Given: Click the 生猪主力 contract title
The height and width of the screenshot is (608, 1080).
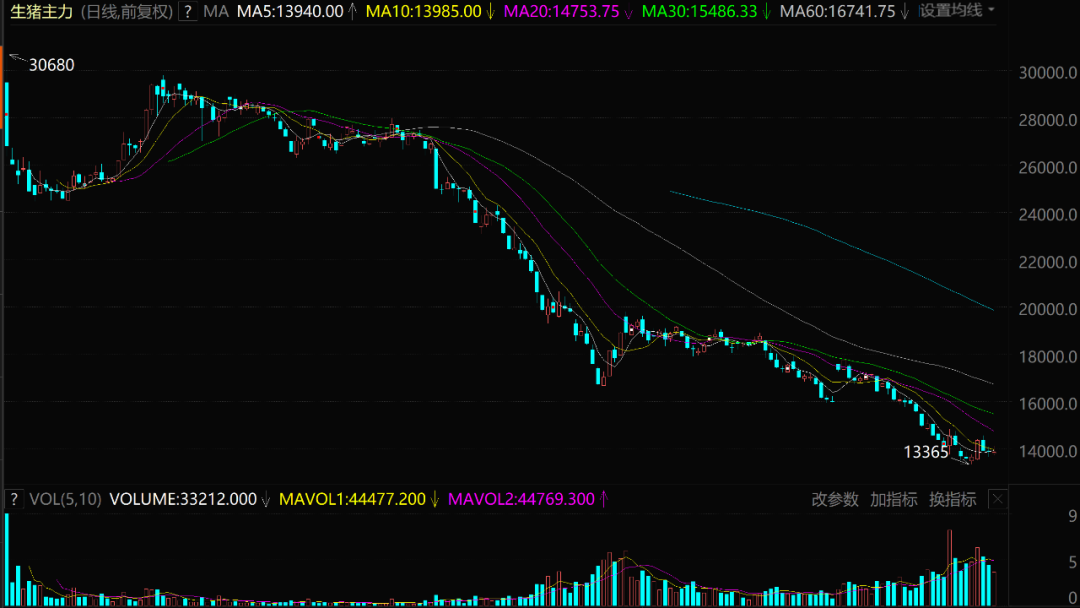Looking at the screenshot, I should point(41,11).
